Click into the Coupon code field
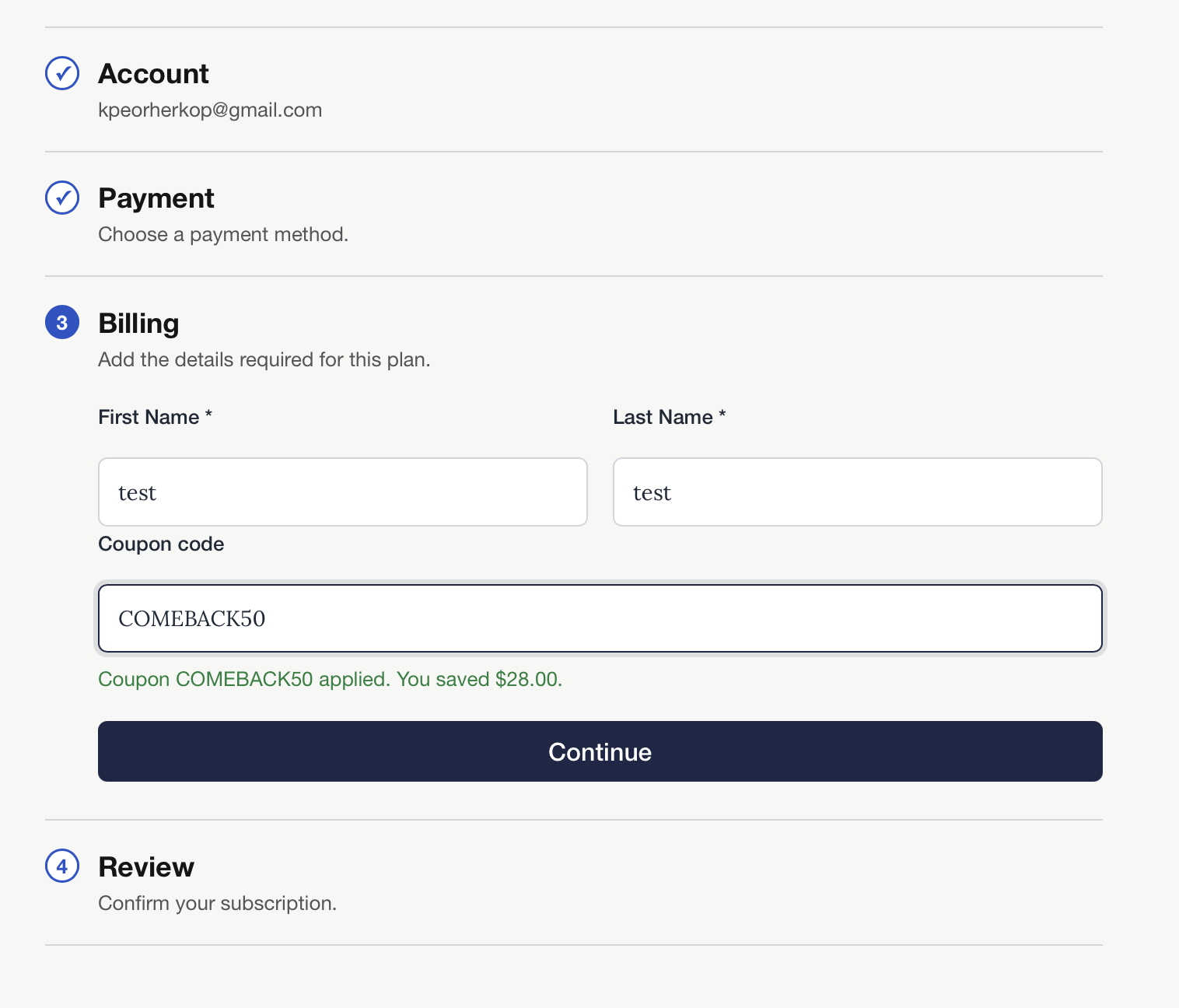This screenshot has height=1008, width=1179. [600, 618]
